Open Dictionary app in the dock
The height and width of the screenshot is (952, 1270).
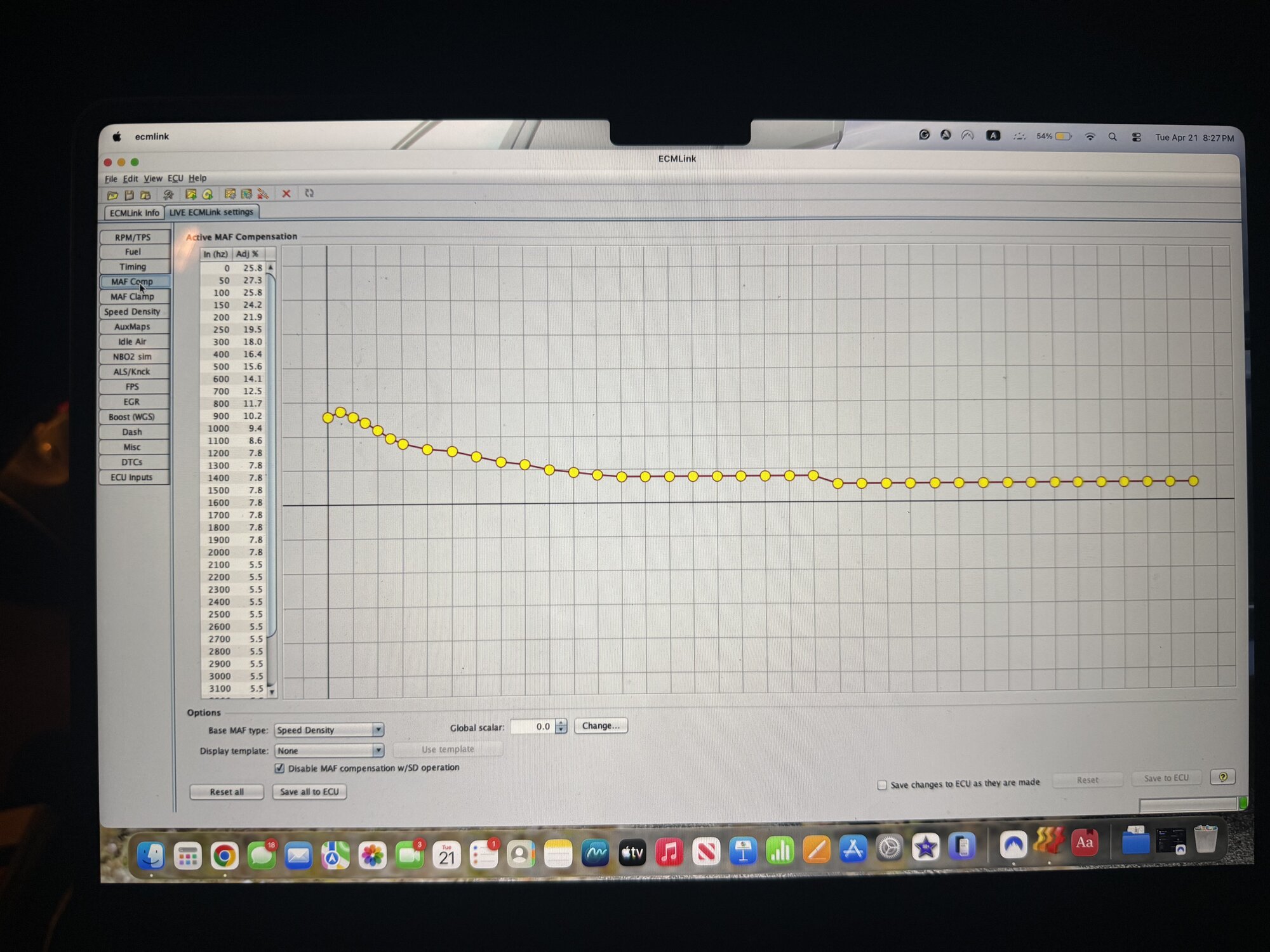click(1085, 843)
